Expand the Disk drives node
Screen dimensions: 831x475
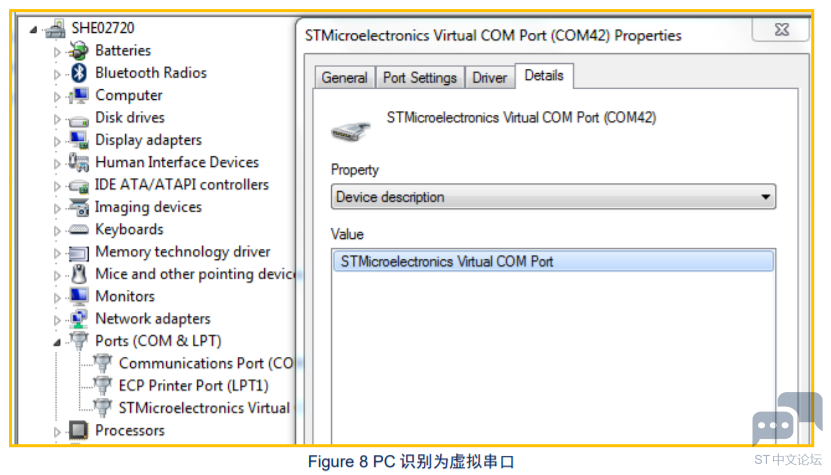point(57,119)
